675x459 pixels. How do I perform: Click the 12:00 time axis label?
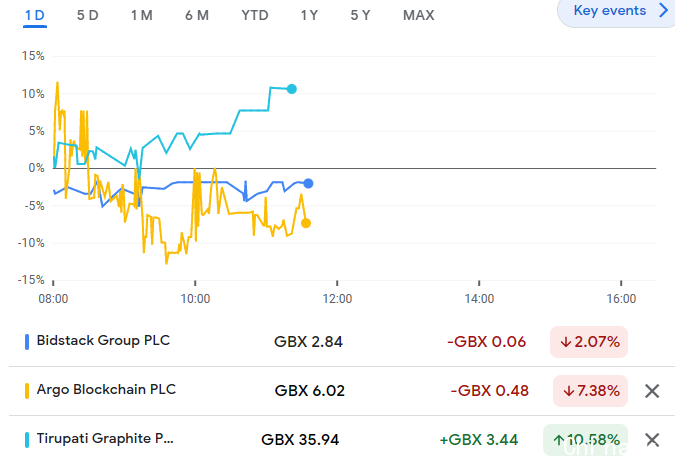pyautogui.click(x=337, y=299)
